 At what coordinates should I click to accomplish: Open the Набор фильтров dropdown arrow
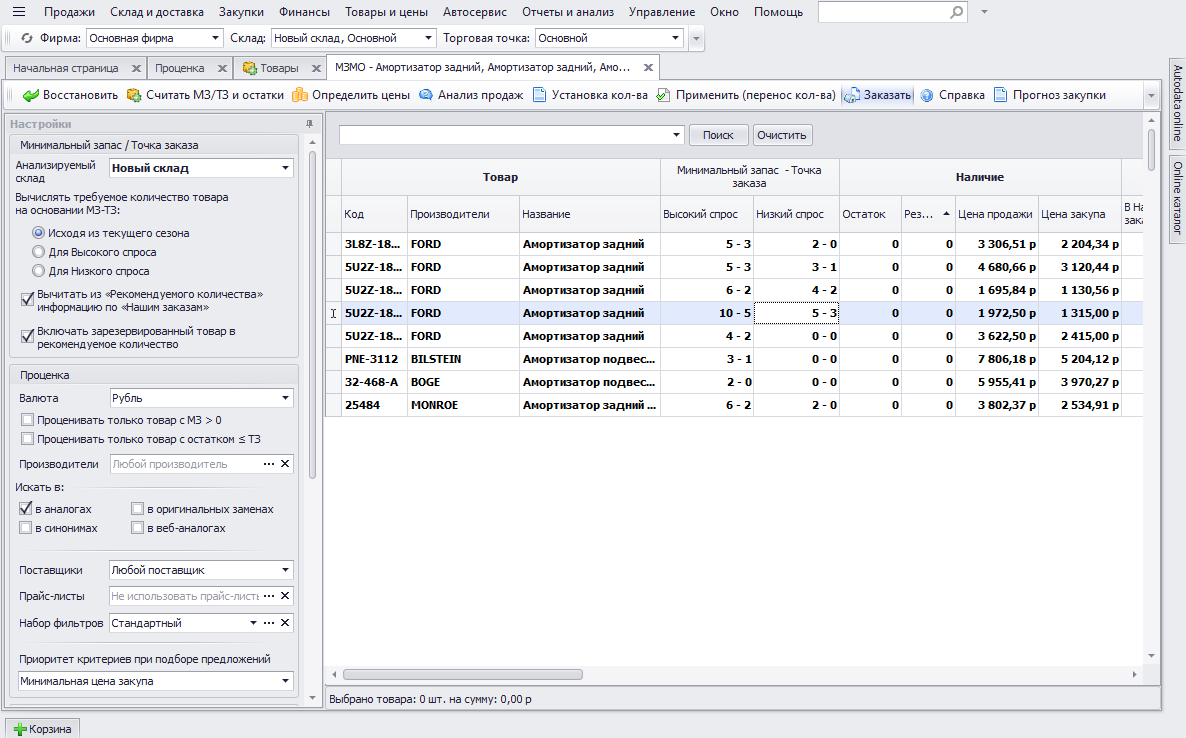coord(253,623)
